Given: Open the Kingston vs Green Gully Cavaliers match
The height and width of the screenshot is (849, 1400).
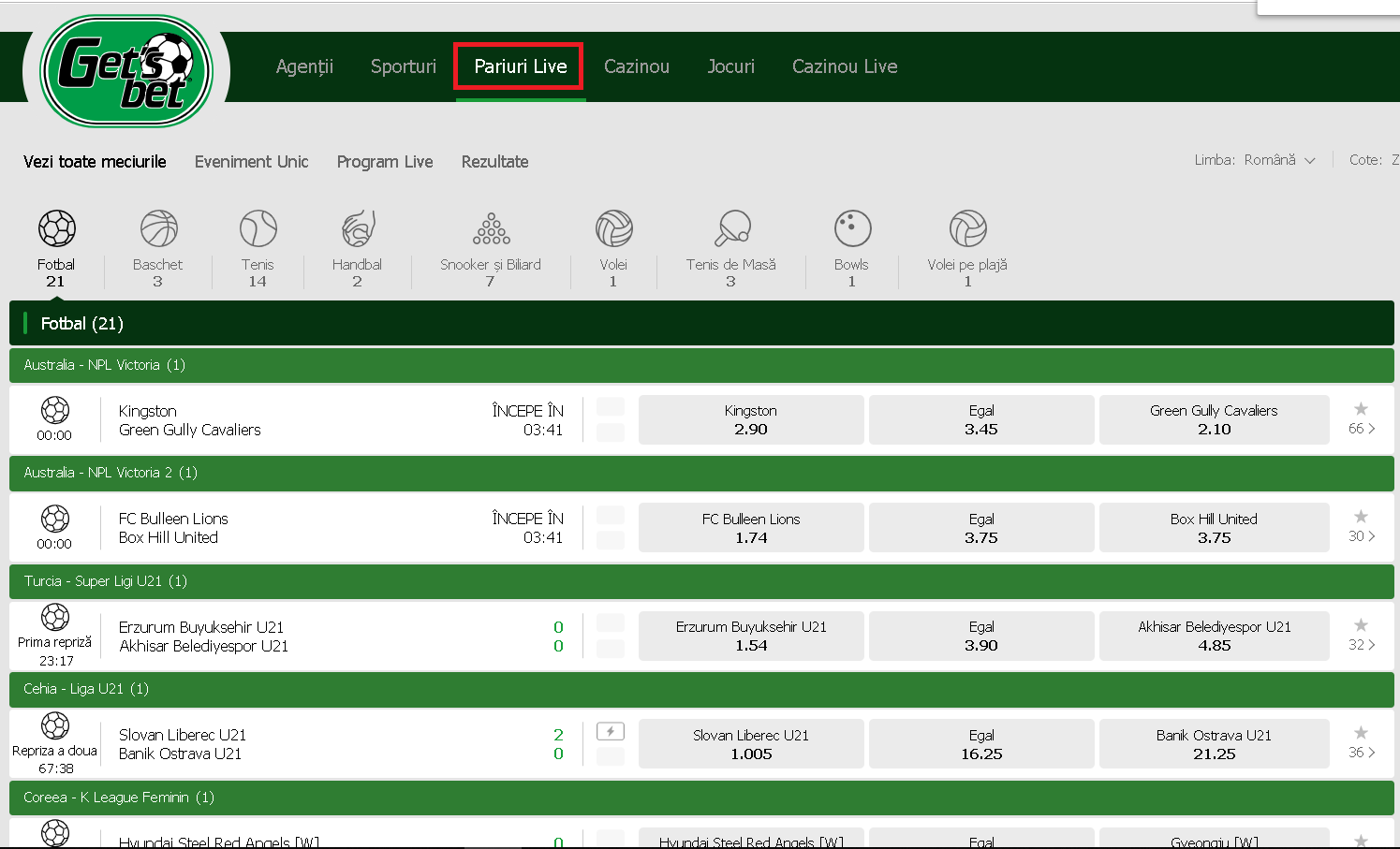Looking at the screenshot, I should coord(190,420).
